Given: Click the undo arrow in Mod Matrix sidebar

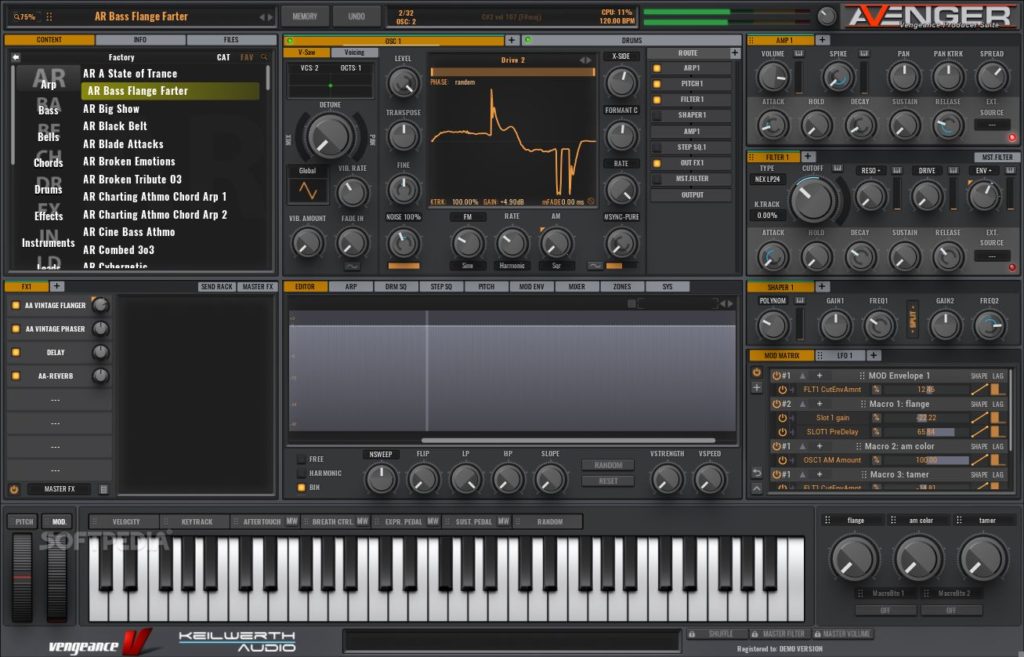Looking at the screenshot, I should click(x=757, y=473).
